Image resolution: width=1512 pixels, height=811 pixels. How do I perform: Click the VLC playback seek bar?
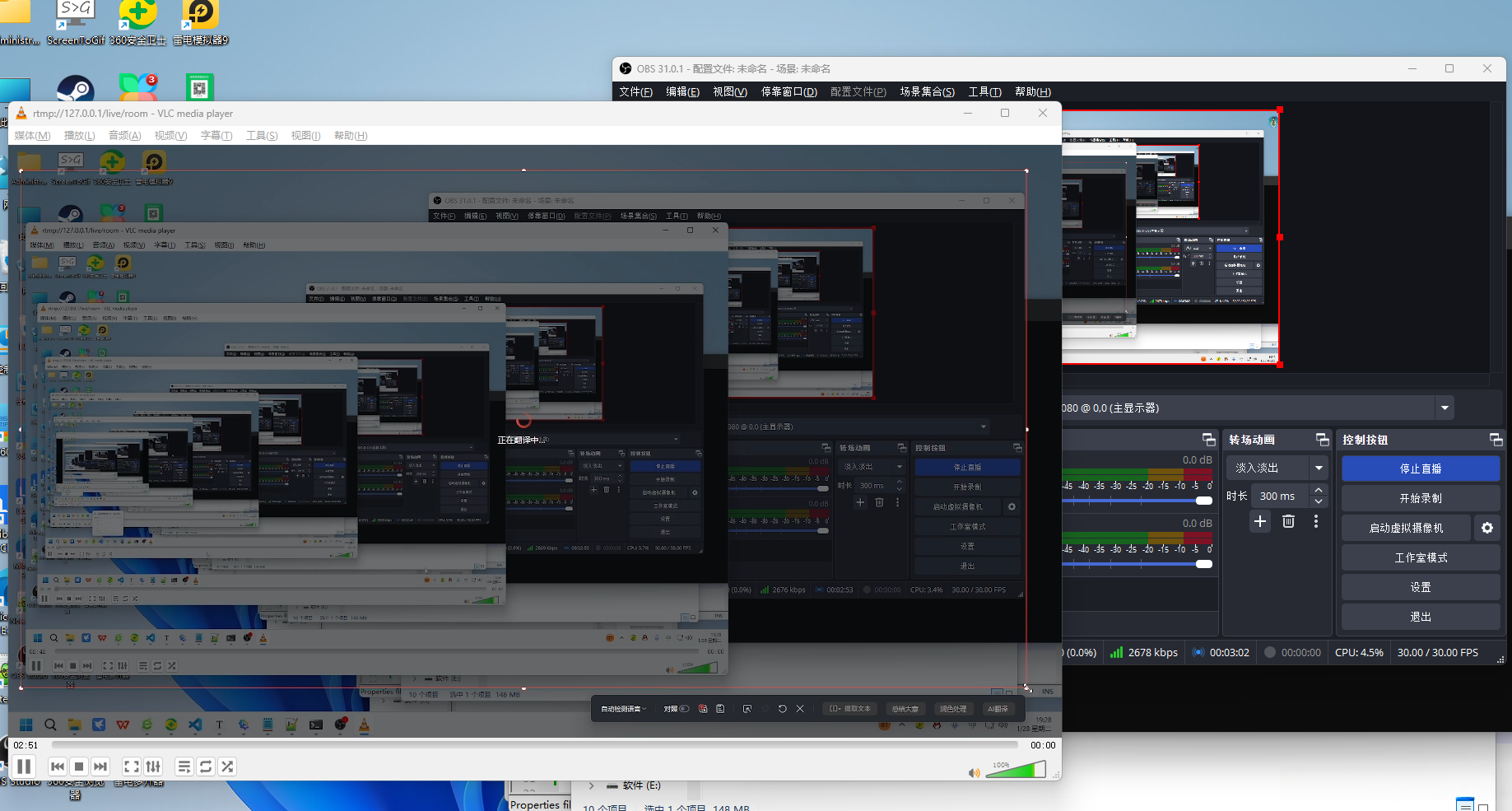(x=535, y=745)
